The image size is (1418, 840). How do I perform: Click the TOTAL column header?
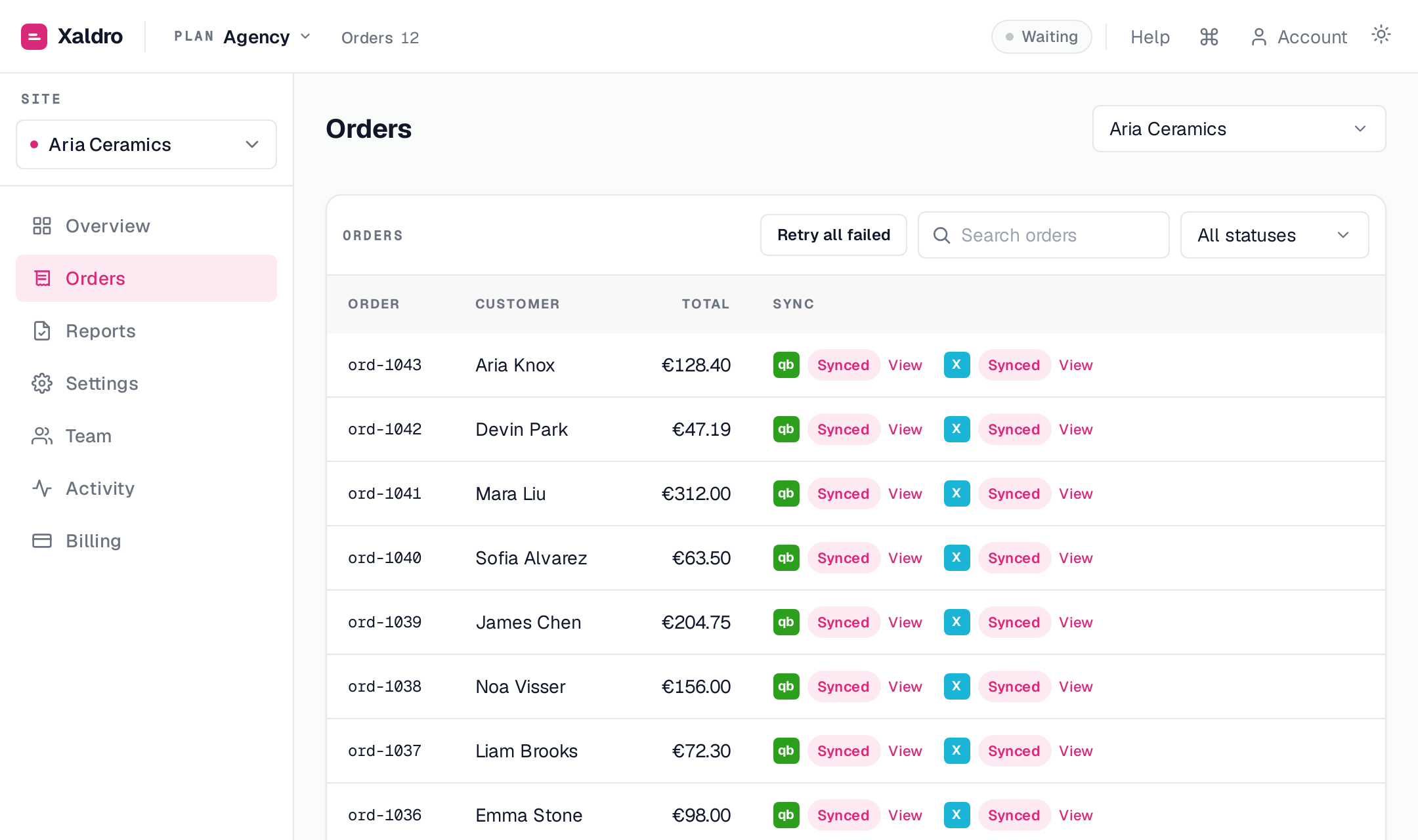[x=706, y=304]
